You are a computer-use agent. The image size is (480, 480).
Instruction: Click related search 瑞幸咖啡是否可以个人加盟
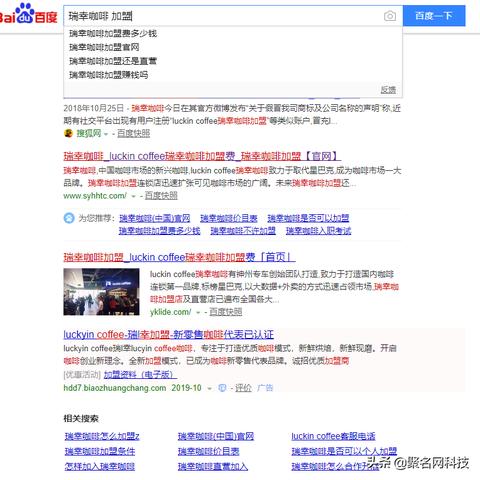344,451
